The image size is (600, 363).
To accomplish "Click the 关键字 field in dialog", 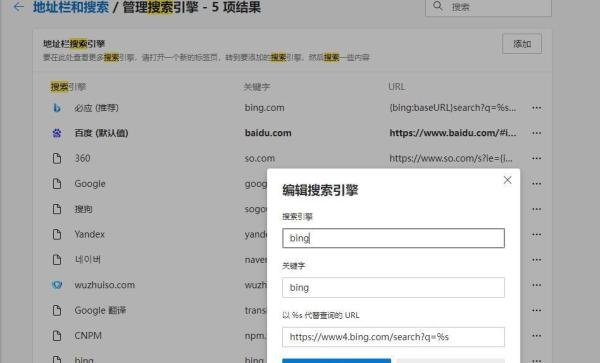I will coord(393,288).
